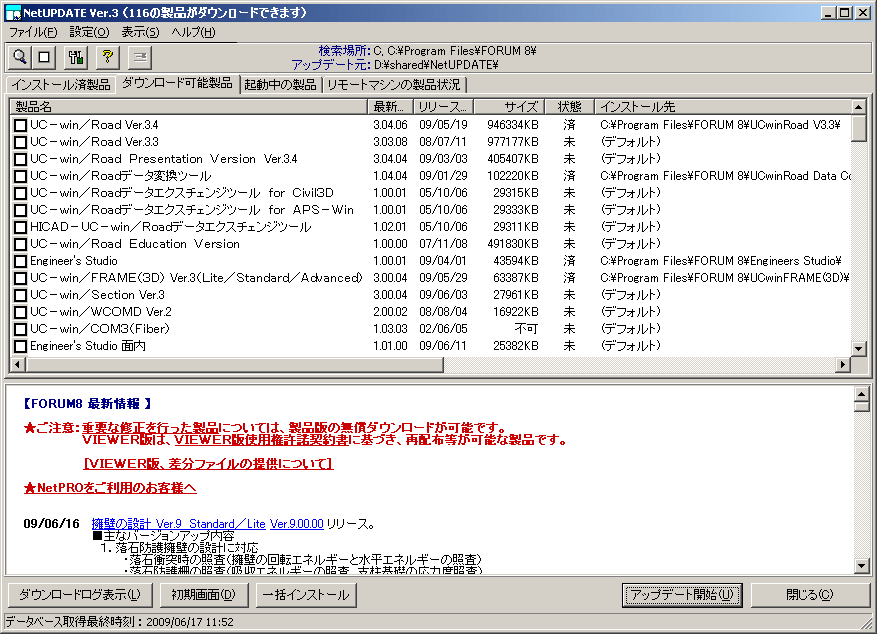Open the VIEWER版、差分ファイルの提供について link
877x634 pixels.
pos(208,464)
